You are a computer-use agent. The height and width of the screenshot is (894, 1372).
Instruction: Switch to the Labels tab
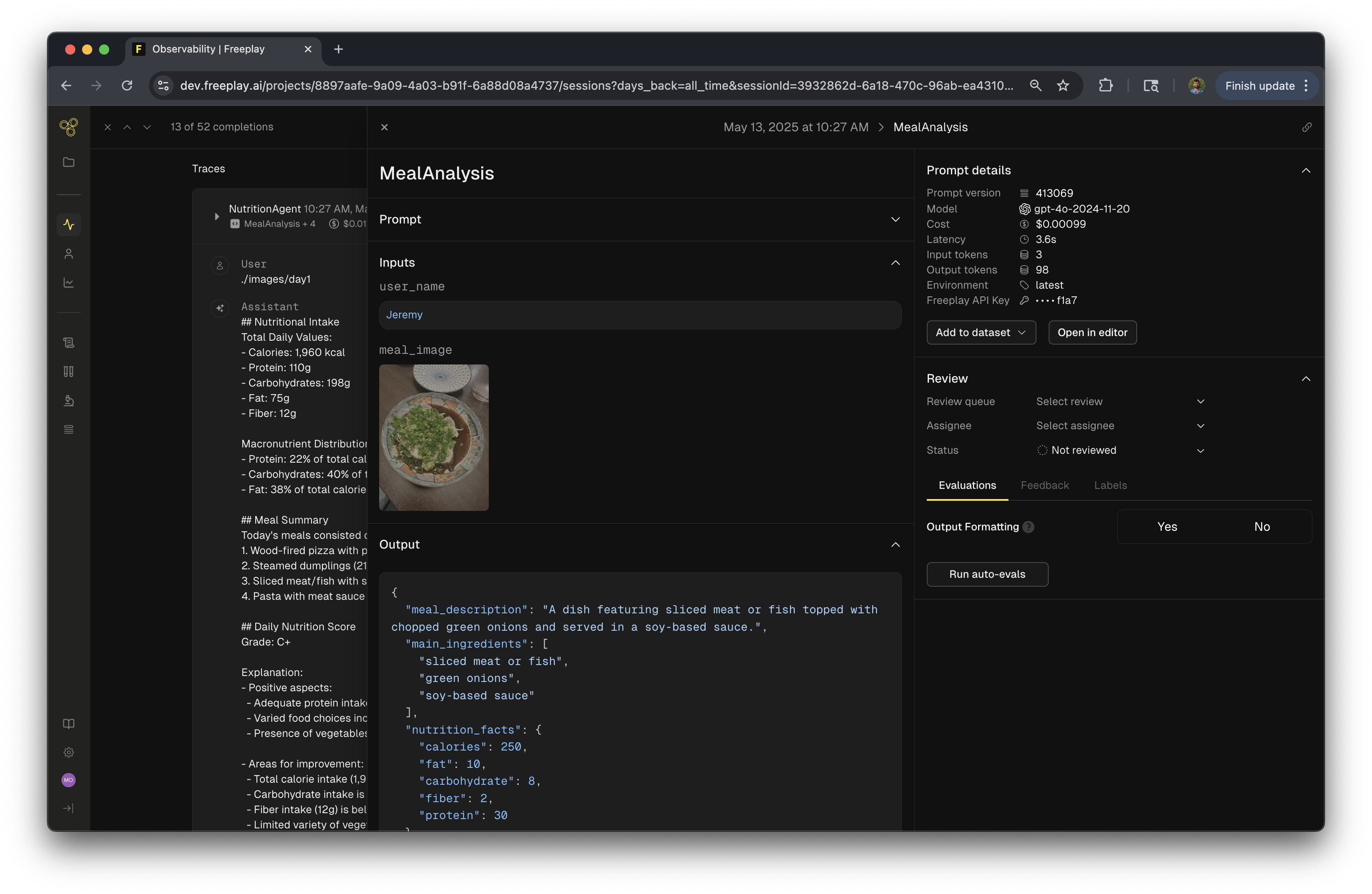[x=1110, y=485]
